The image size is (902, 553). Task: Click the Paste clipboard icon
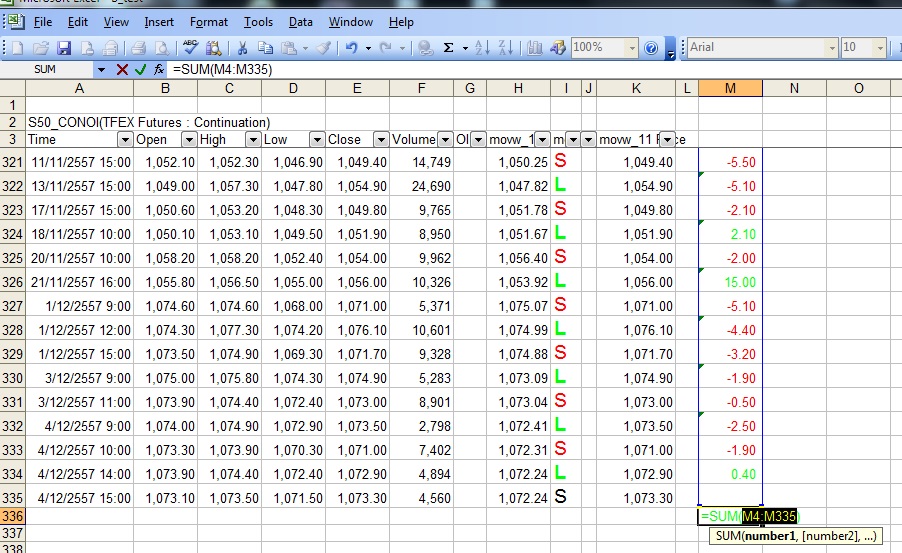click(x=289, y=48)
